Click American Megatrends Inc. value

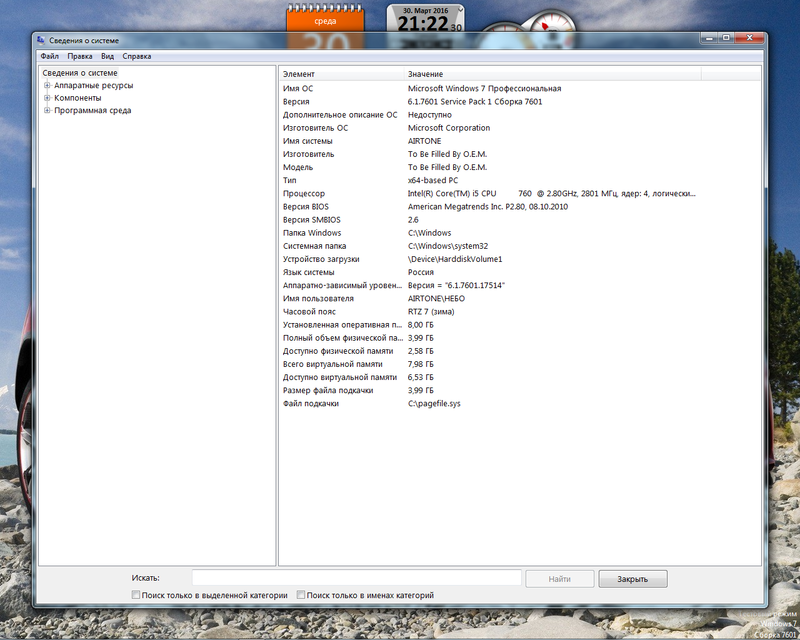(x=488, y=207)
